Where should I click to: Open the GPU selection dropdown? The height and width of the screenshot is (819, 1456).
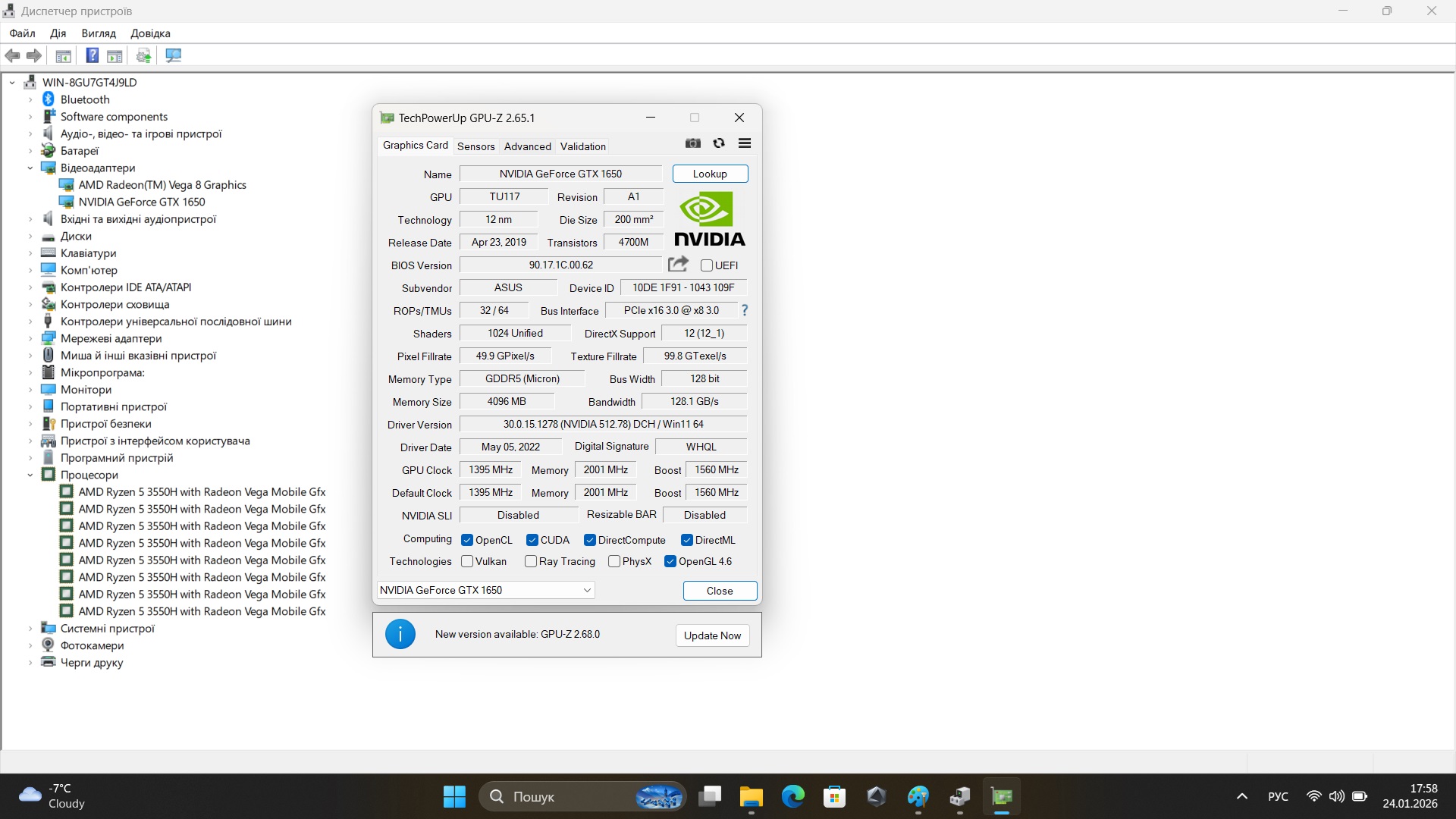(586, 590)
